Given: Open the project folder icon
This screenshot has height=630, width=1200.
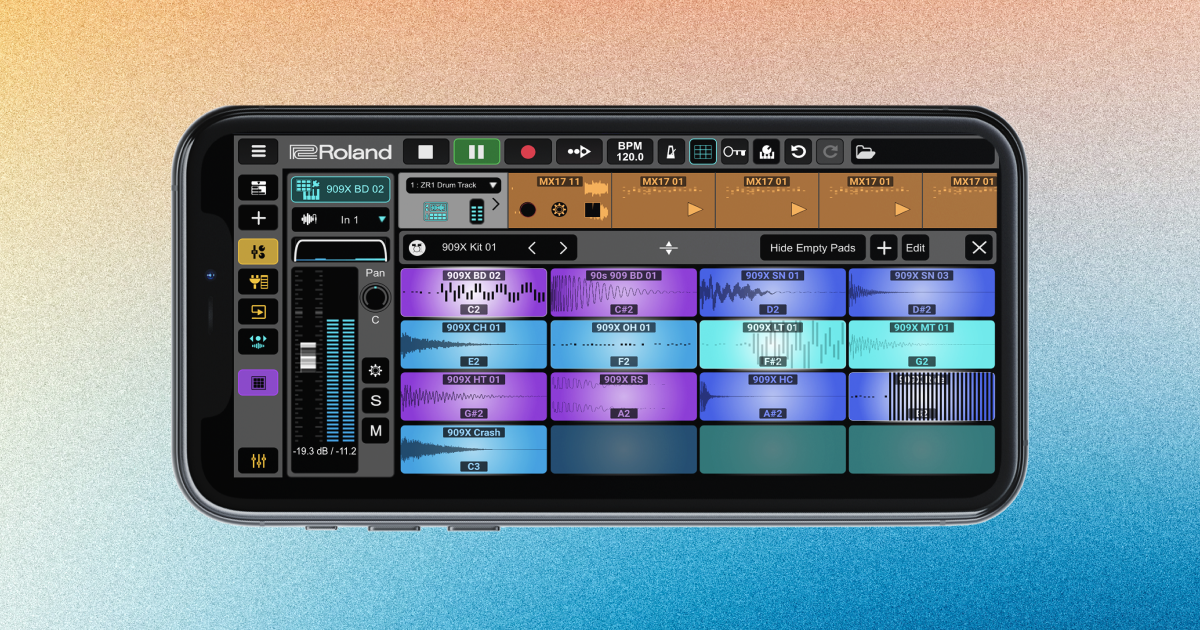Looking at the screenshot, I should [865, 152].
